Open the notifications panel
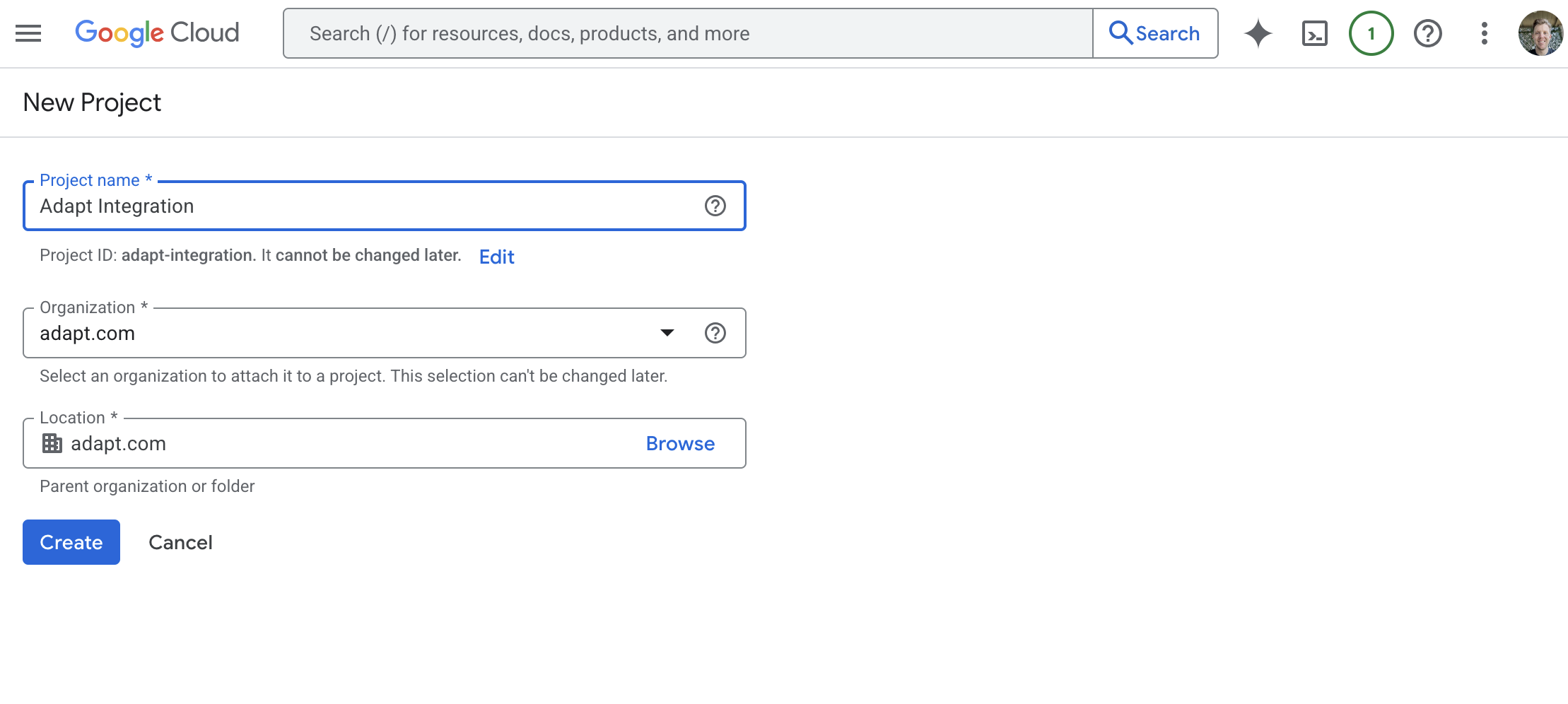Viewport: 1568px width, 704px height. point(1371,33)
